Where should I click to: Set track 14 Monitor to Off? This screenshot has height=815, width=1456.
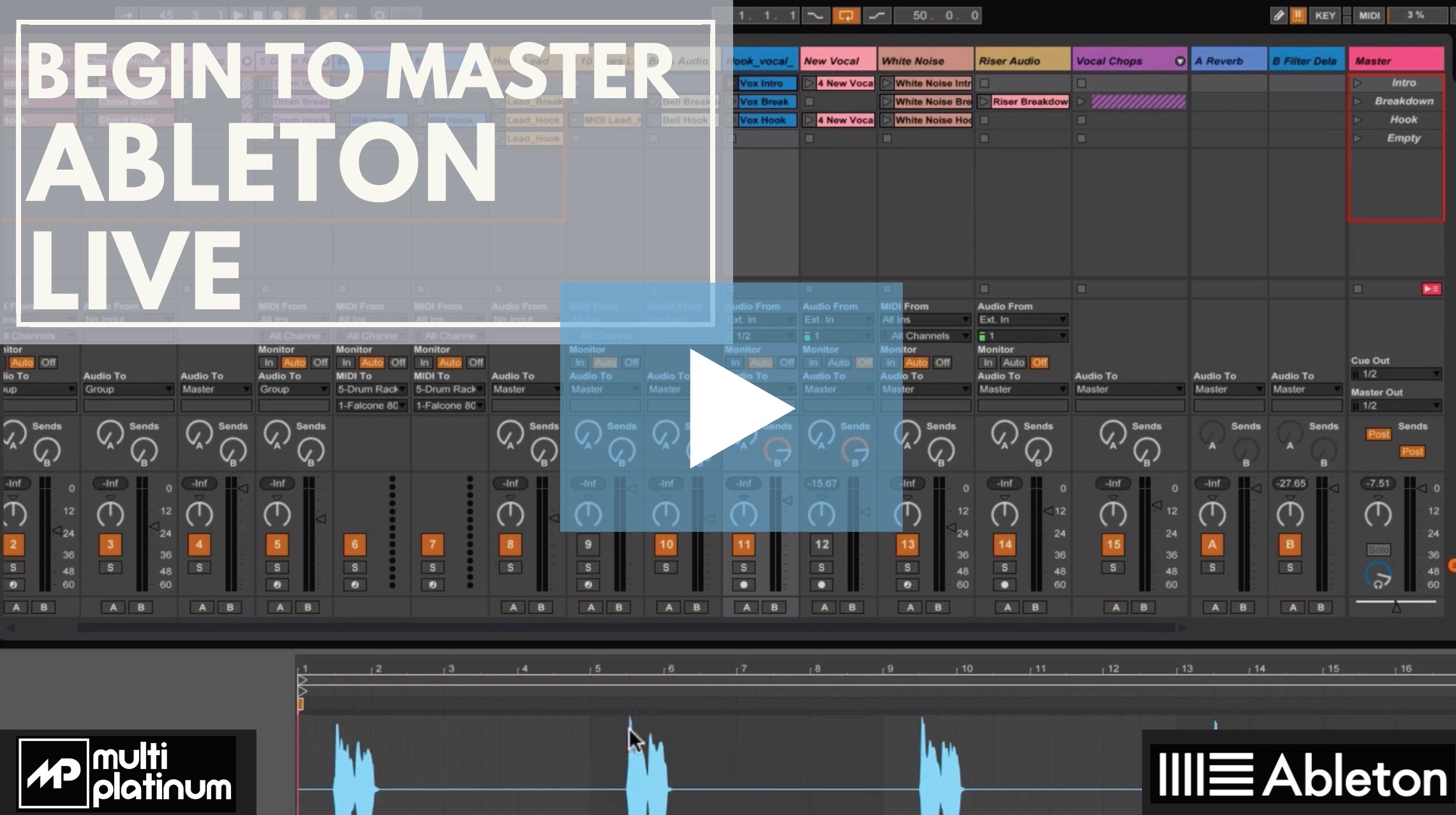tap(1040, 362)
